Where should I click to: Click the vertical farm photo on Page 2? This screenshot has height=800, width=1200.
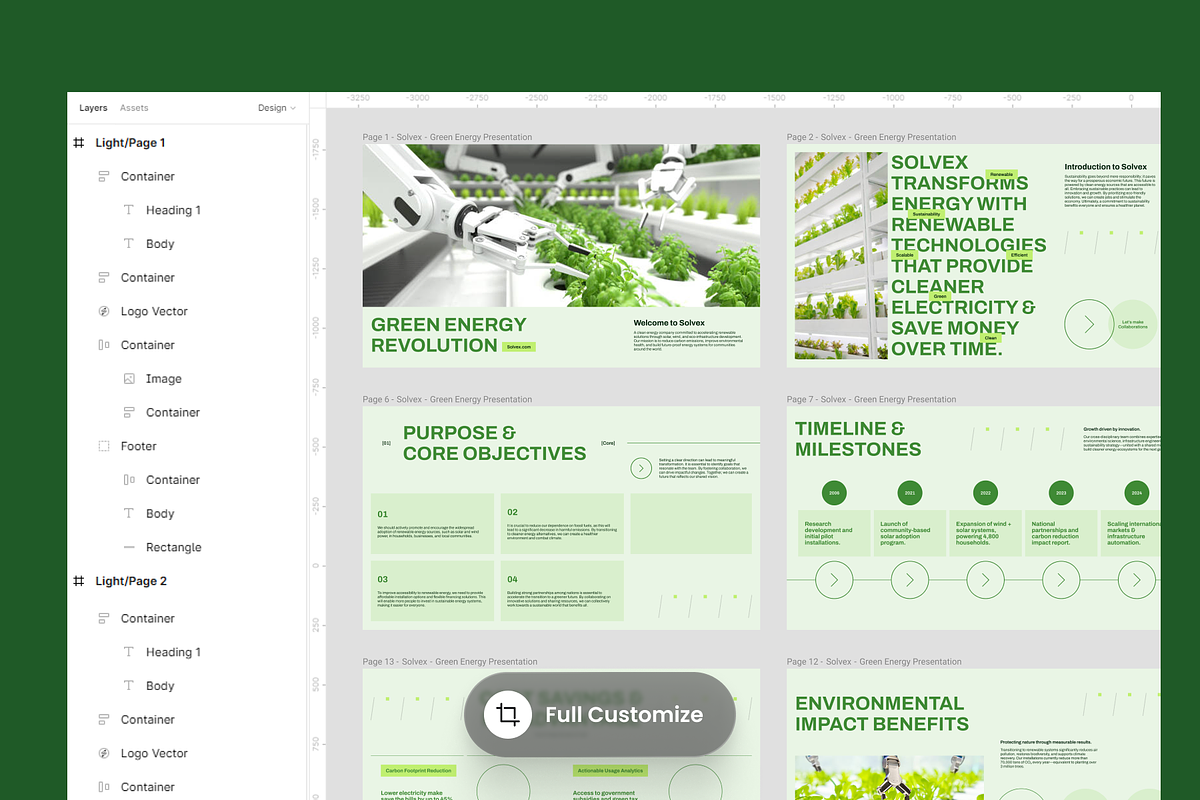tap(841, 255)
